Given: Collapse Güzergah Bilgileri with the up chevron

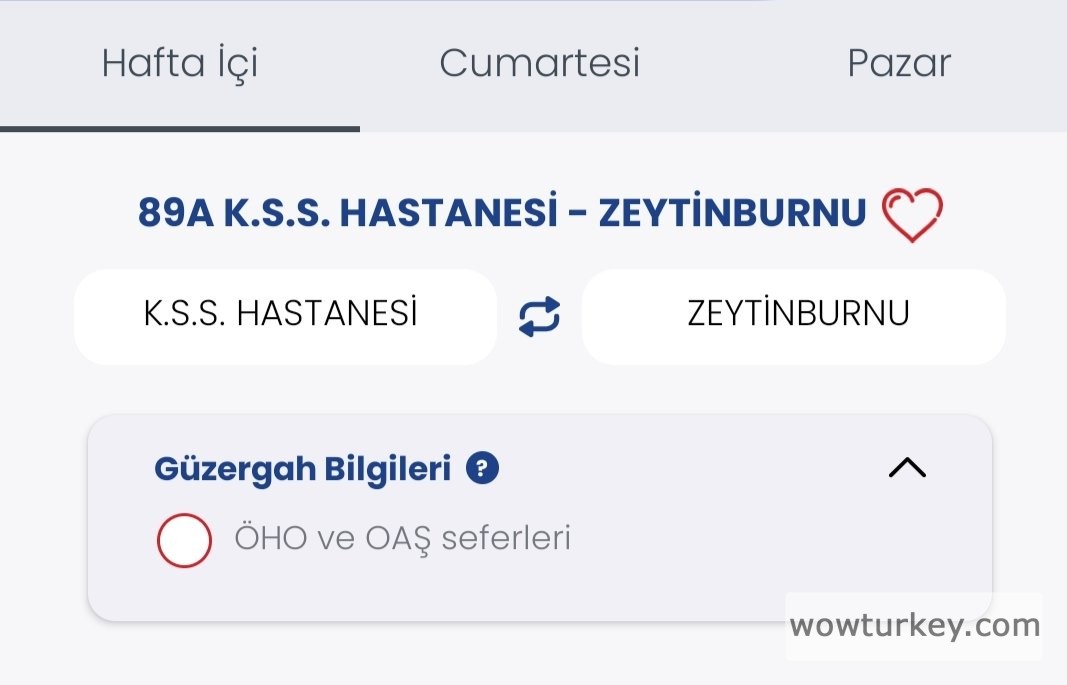Looking at the screenshot, I should coord(907,468).
